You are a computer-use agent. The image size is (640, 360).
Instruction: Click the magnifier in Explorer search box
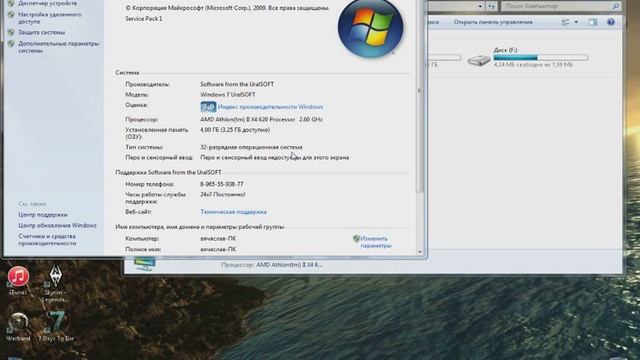(616, 6)
